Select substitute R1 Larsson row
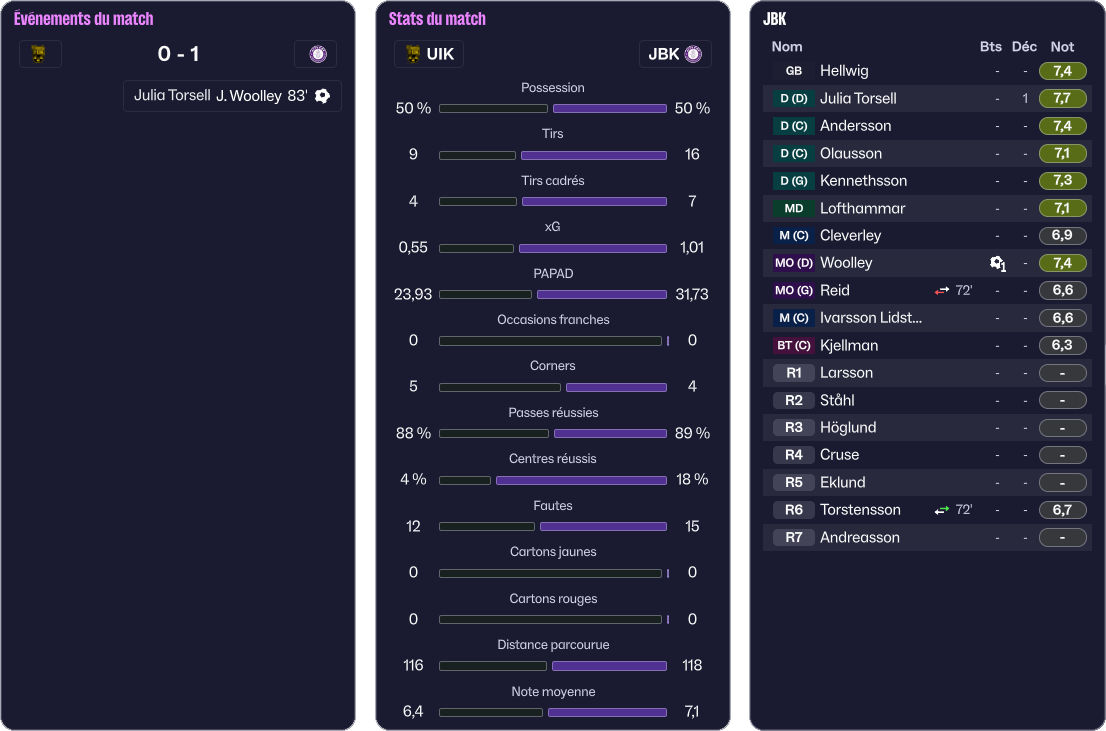Screen dimensions: 1106x731 click(846, 373)
